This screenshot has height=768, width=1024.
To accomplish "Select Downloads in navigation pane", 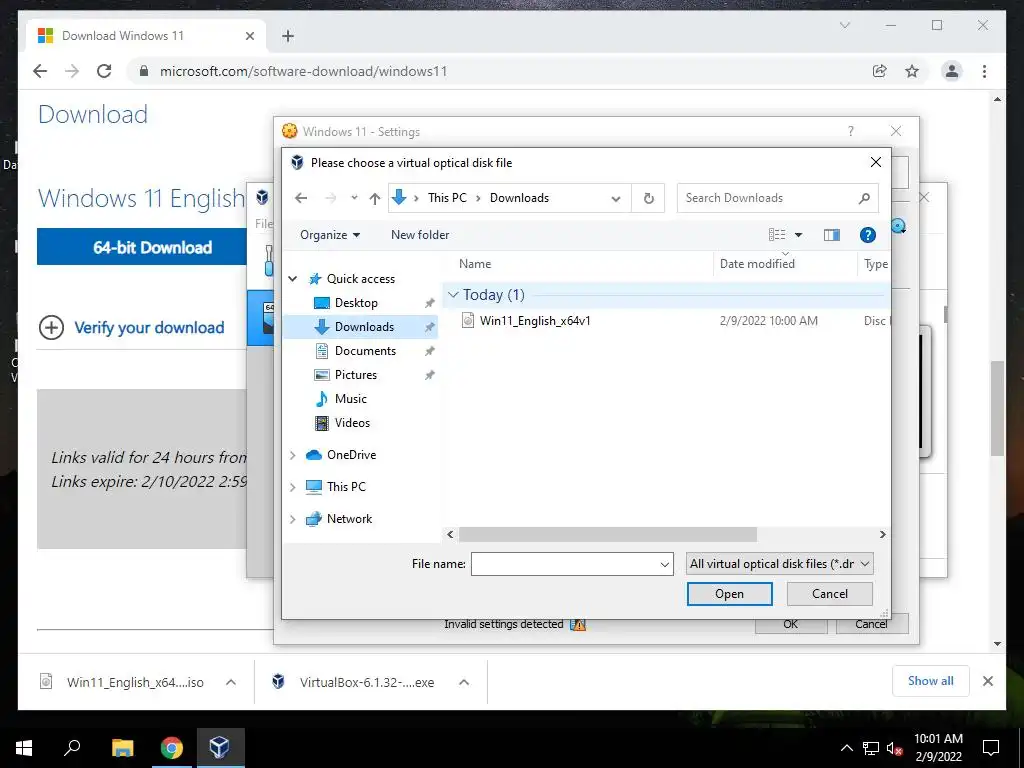I will (x=364, y=327).
